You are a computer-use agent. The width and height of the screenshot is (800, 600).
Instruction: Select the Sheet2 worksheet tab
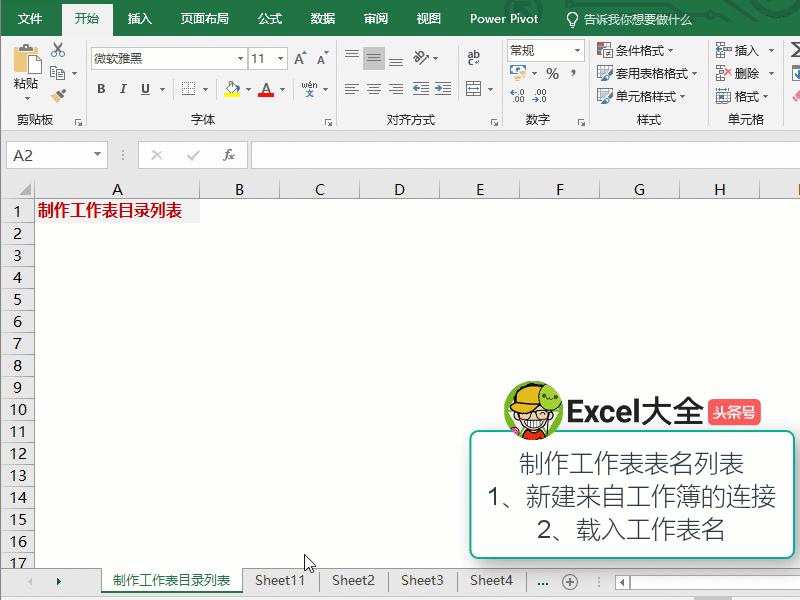pyautogui.click(x=353, y=580)
